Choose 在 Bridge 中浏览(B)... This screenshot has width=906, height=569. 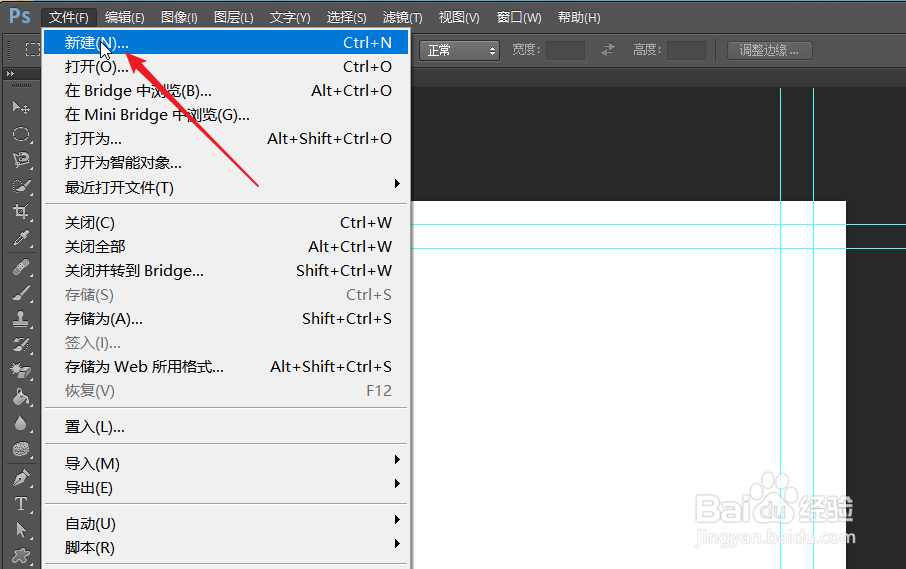click(x=226, y=91)
